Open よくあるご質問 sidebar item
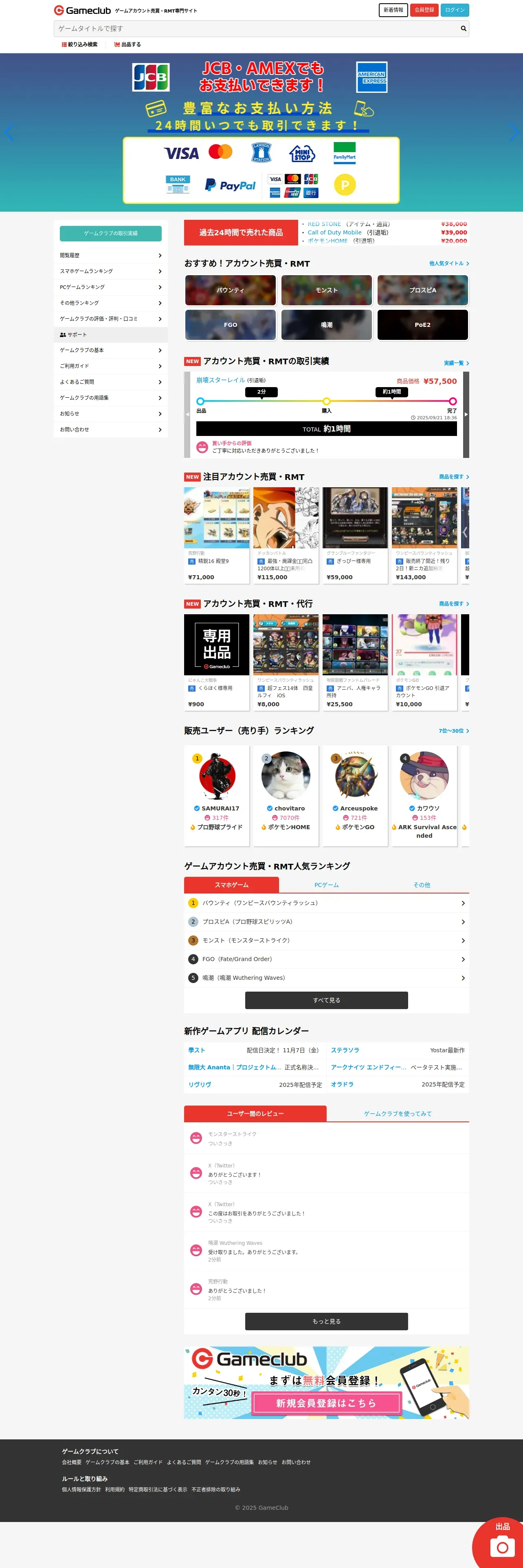This screenshot has height=1568, width=523. point(111,382)
